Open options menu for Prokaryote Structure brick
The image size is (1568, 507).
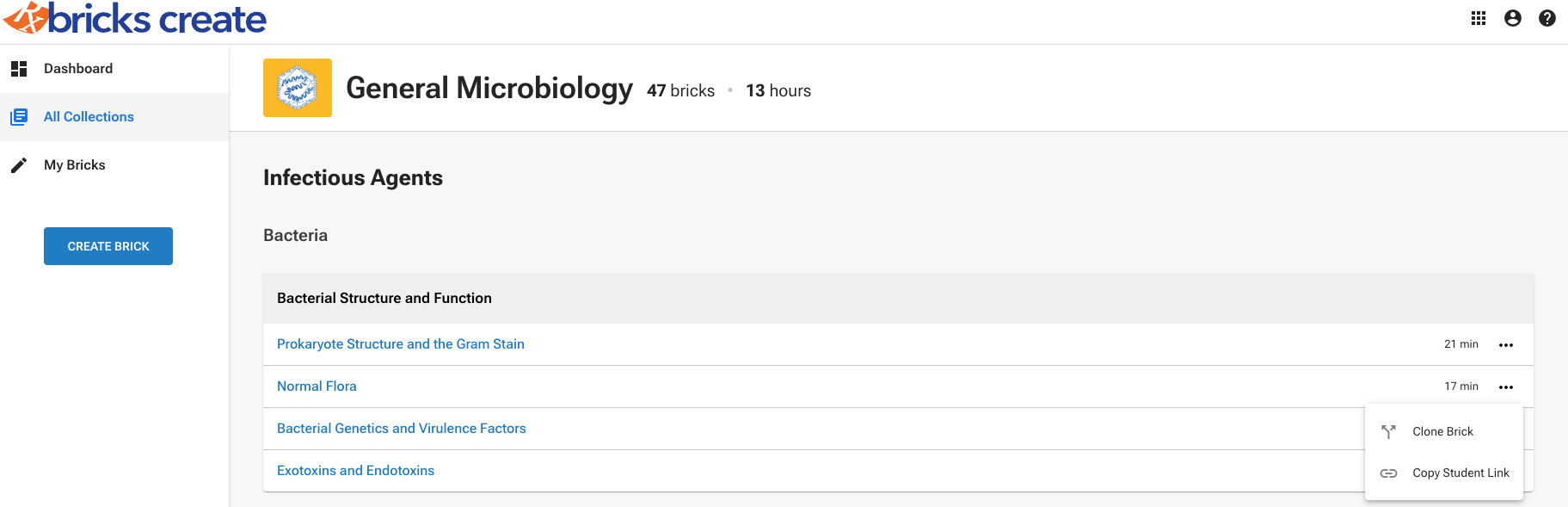[x=1506, y=344]
